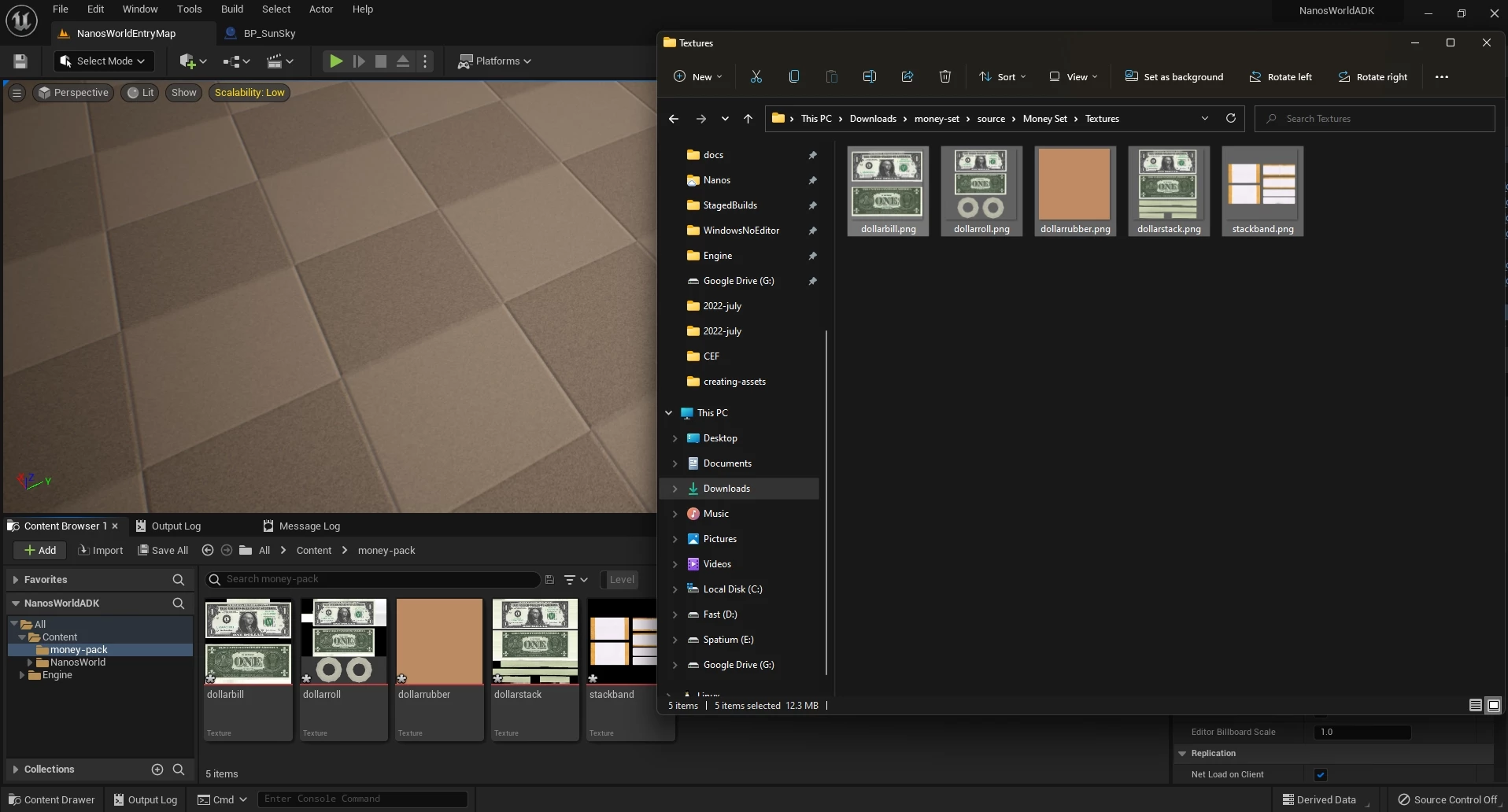Viewport: 1508px width, 812px height.
Task: Open the File menu in Unreal Editor
Action: pos(61,9)
